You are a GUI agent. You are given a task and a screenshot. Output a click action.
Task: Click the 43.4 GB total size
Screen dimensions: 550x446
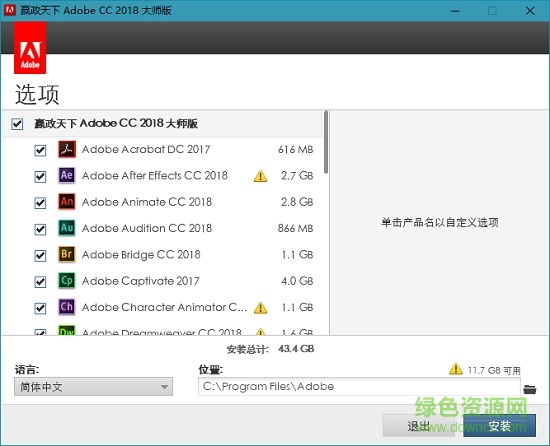tap(296, 349)
